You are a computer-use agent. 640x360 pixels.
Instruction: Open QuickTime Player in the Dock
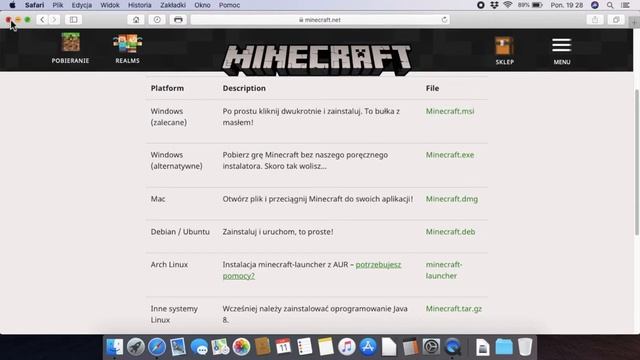pos(452,347)
